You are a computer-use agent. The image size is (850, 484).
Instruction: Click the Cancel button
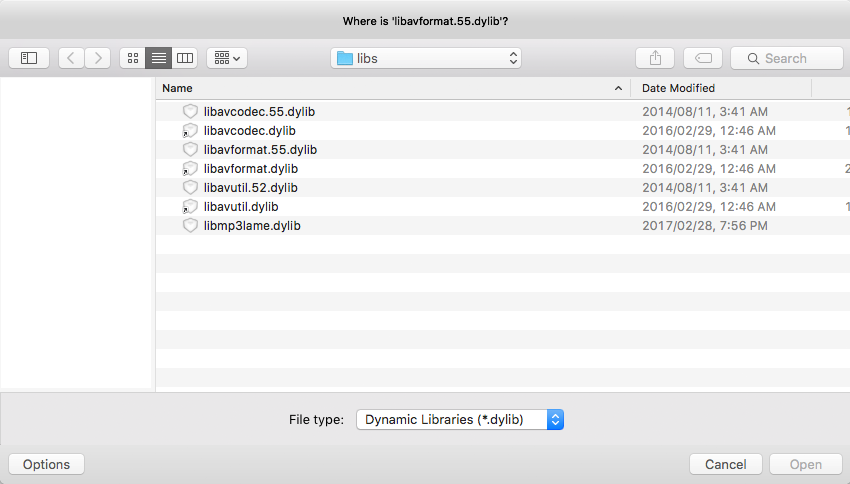tap(725, 464)
